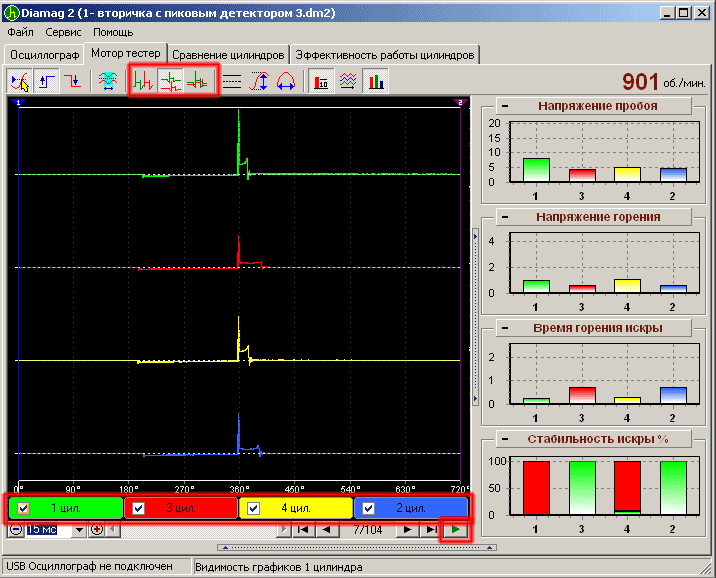
Task: Choose sequential cylinders waveform view icon
Action: 143,81
